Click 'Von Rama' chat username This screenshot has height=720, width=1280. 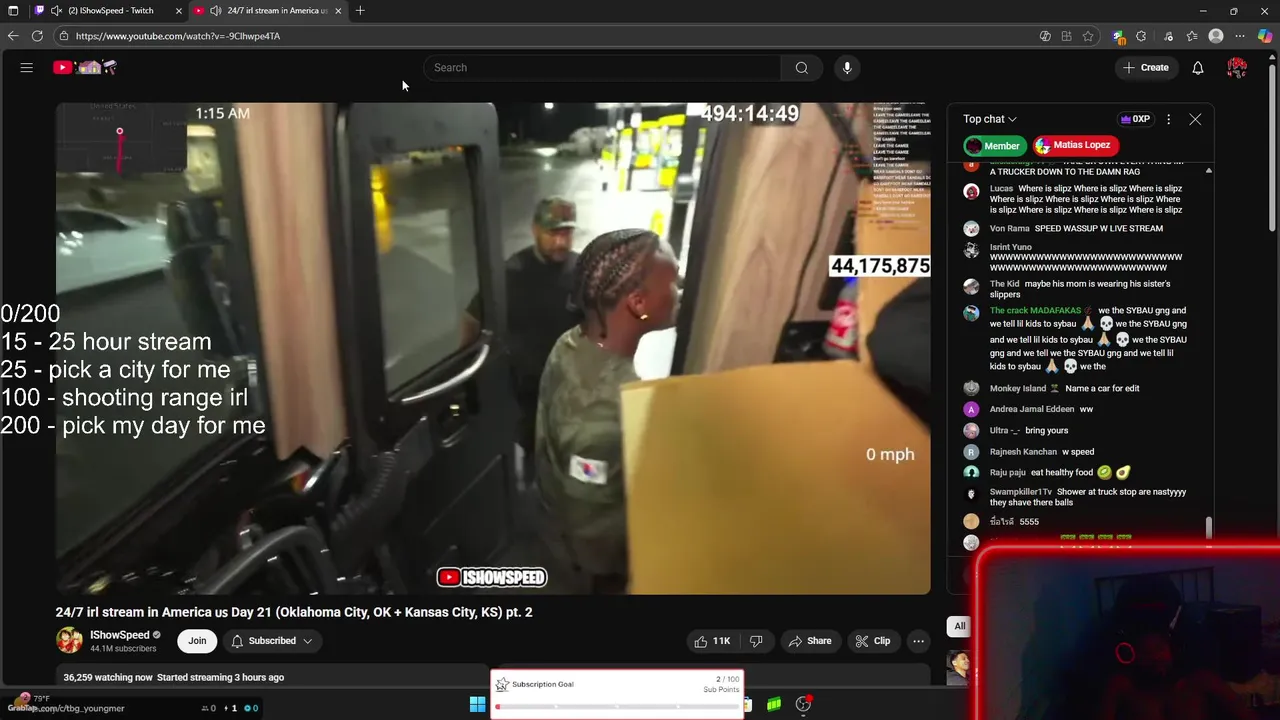tap(1009, 228)
